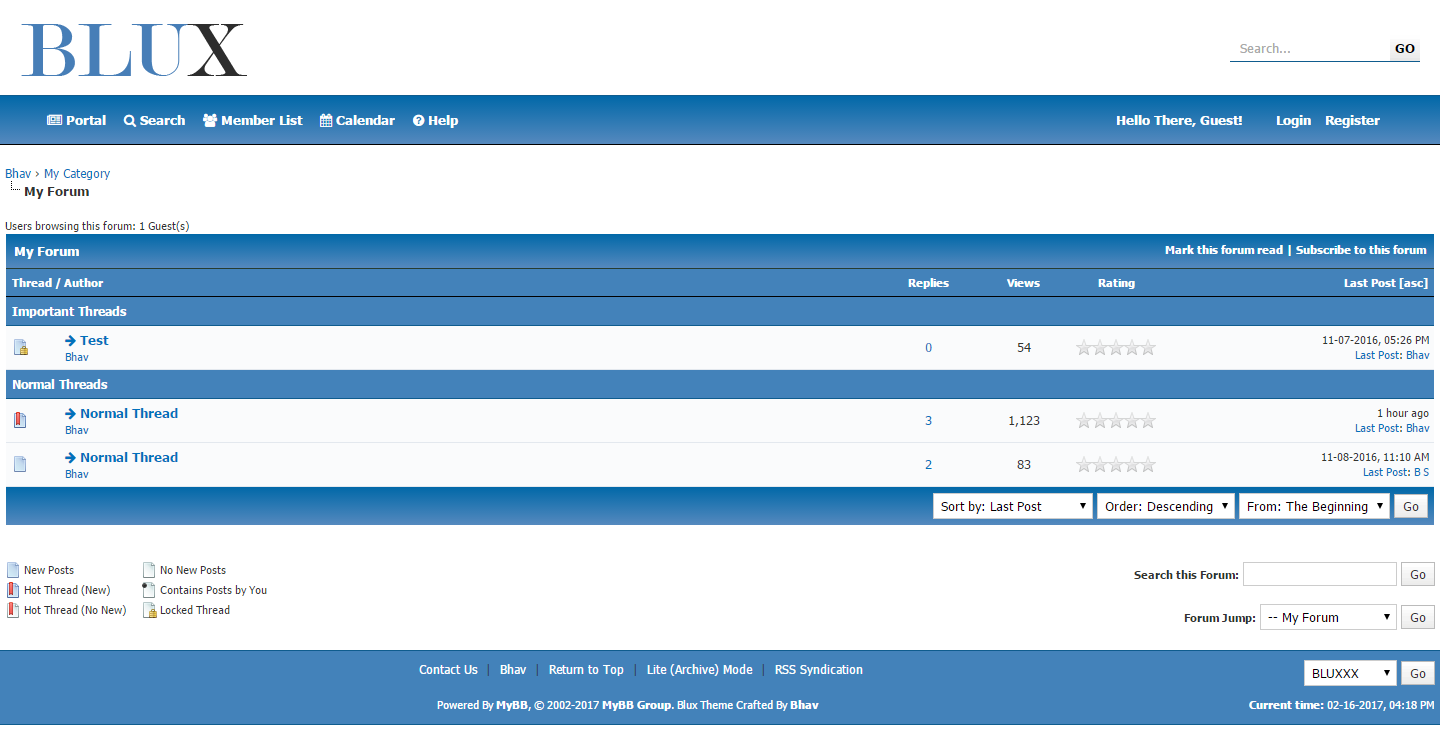Viewport: 1440px width, 755px height.
Task: Sort threads by the Replies column header
Action: 928,283
